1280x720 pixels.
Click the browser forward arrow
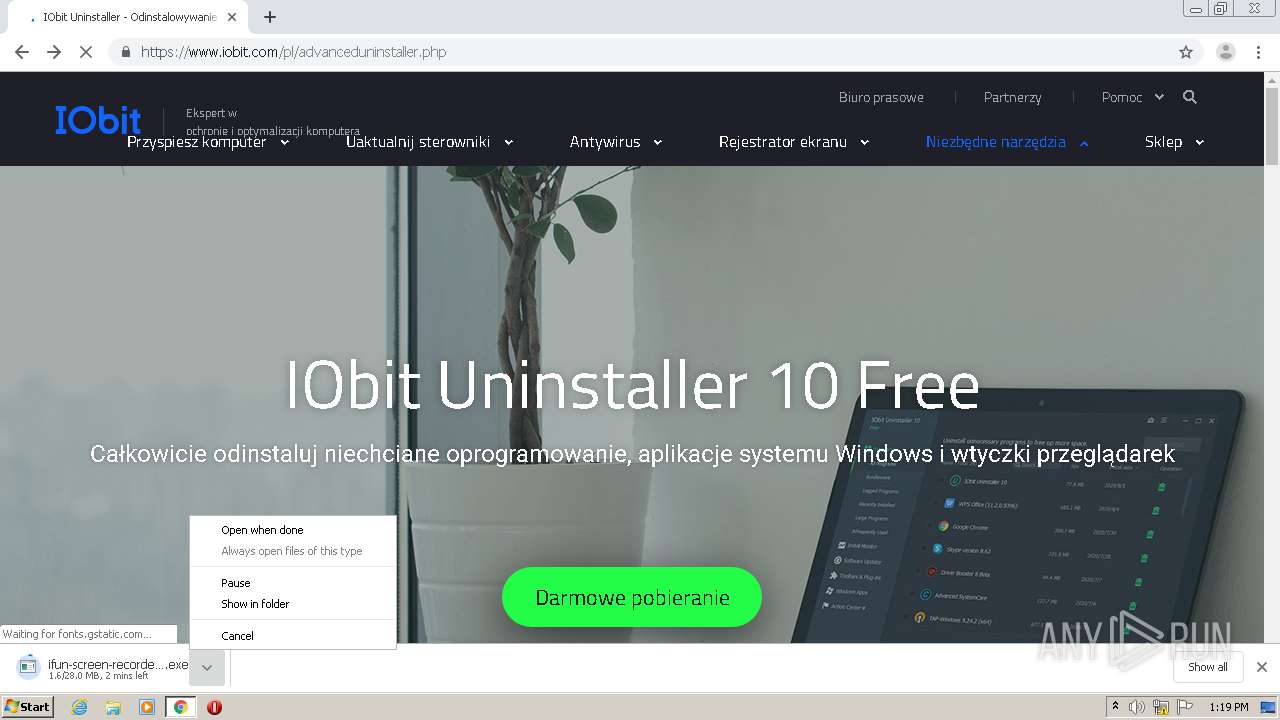click(54, 52)
